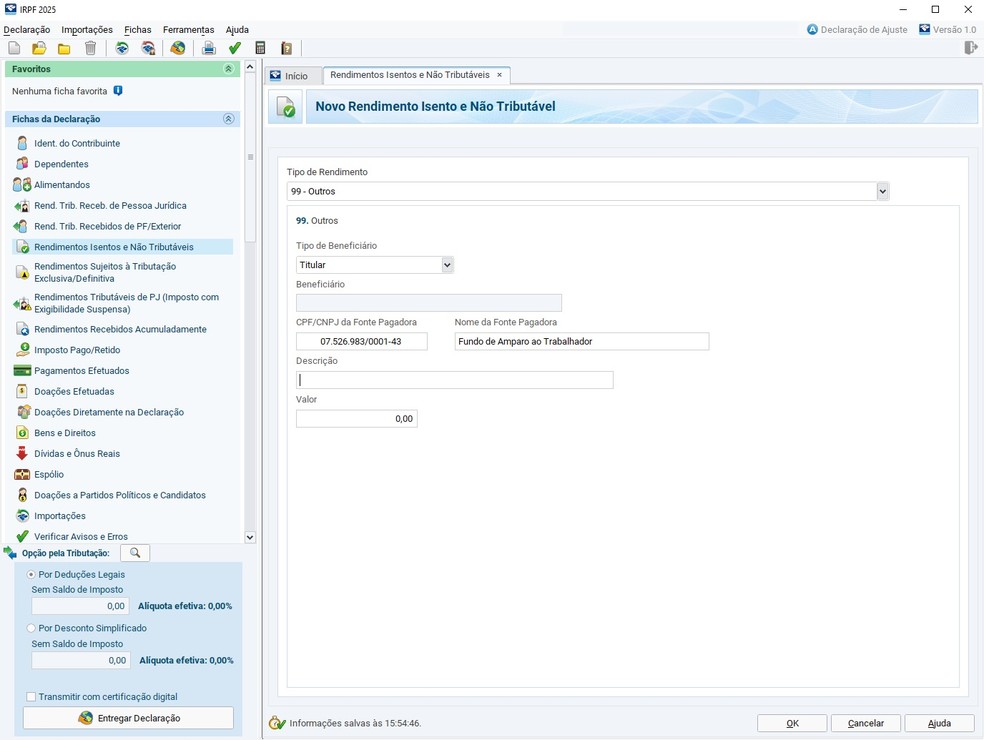Viewport: 984px width, 740px height.
Task: Click the Entregar Declaração button
Action: click(128, 718)
